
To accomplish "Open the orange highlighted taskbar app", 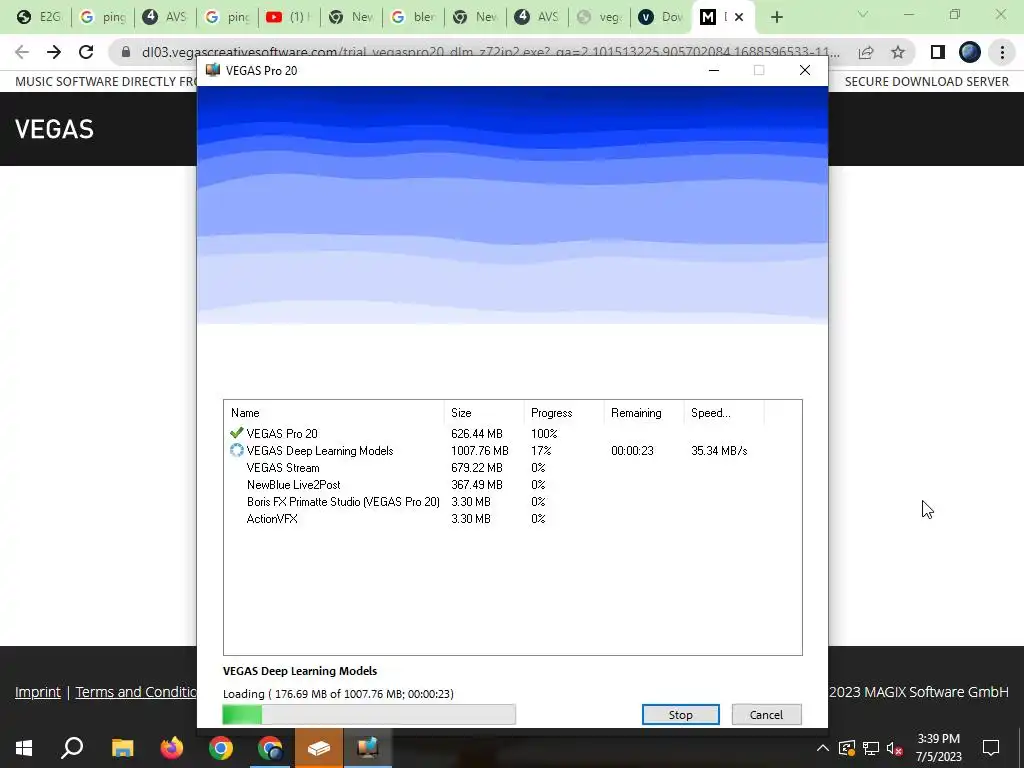I will pyautogui.click(x=319, y=748).
